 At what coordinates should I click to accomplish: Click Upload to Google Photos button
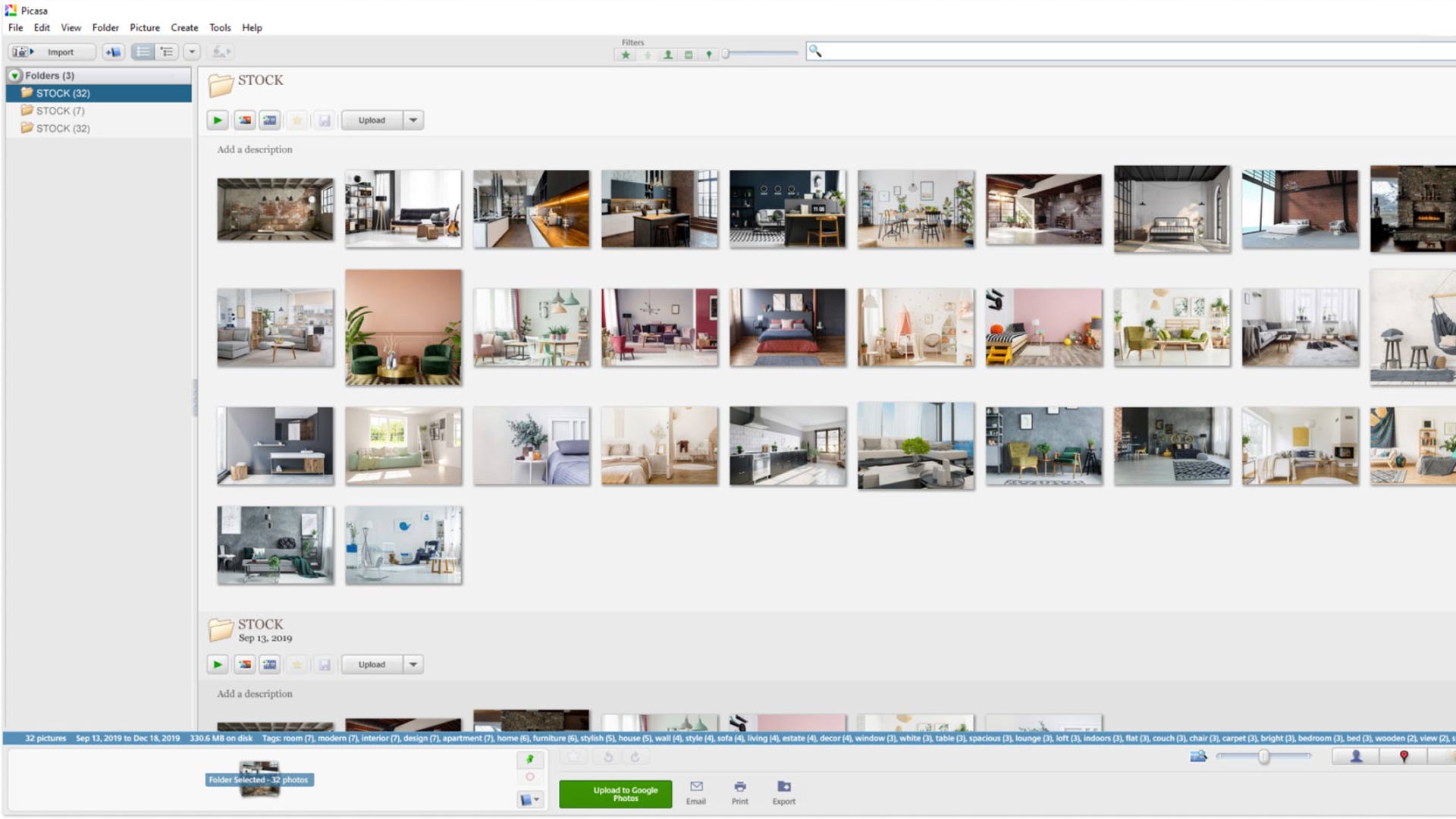tap(616, 794)
